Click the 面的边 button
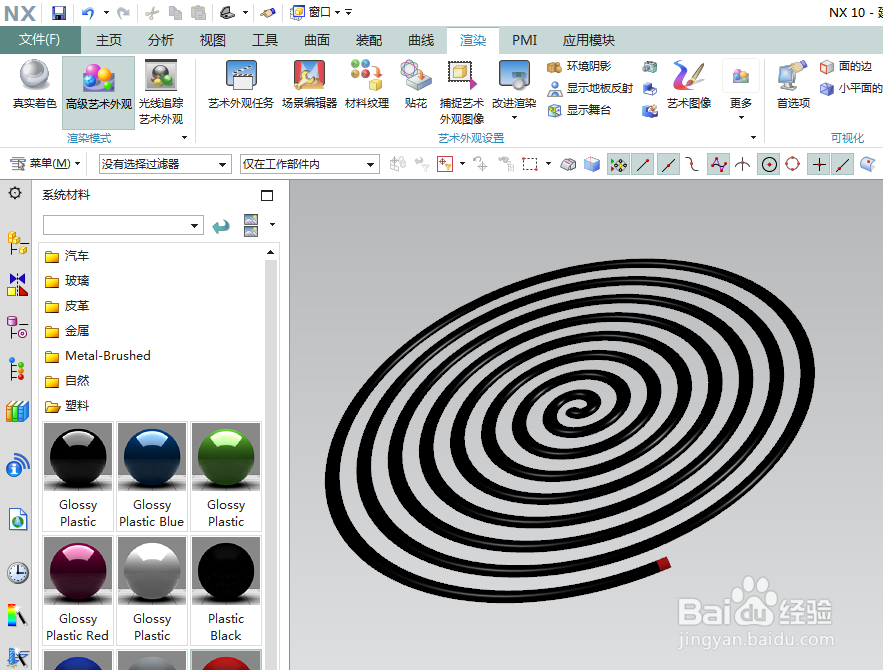This screenshot has height=670, width=883. [x=846, y=66]
